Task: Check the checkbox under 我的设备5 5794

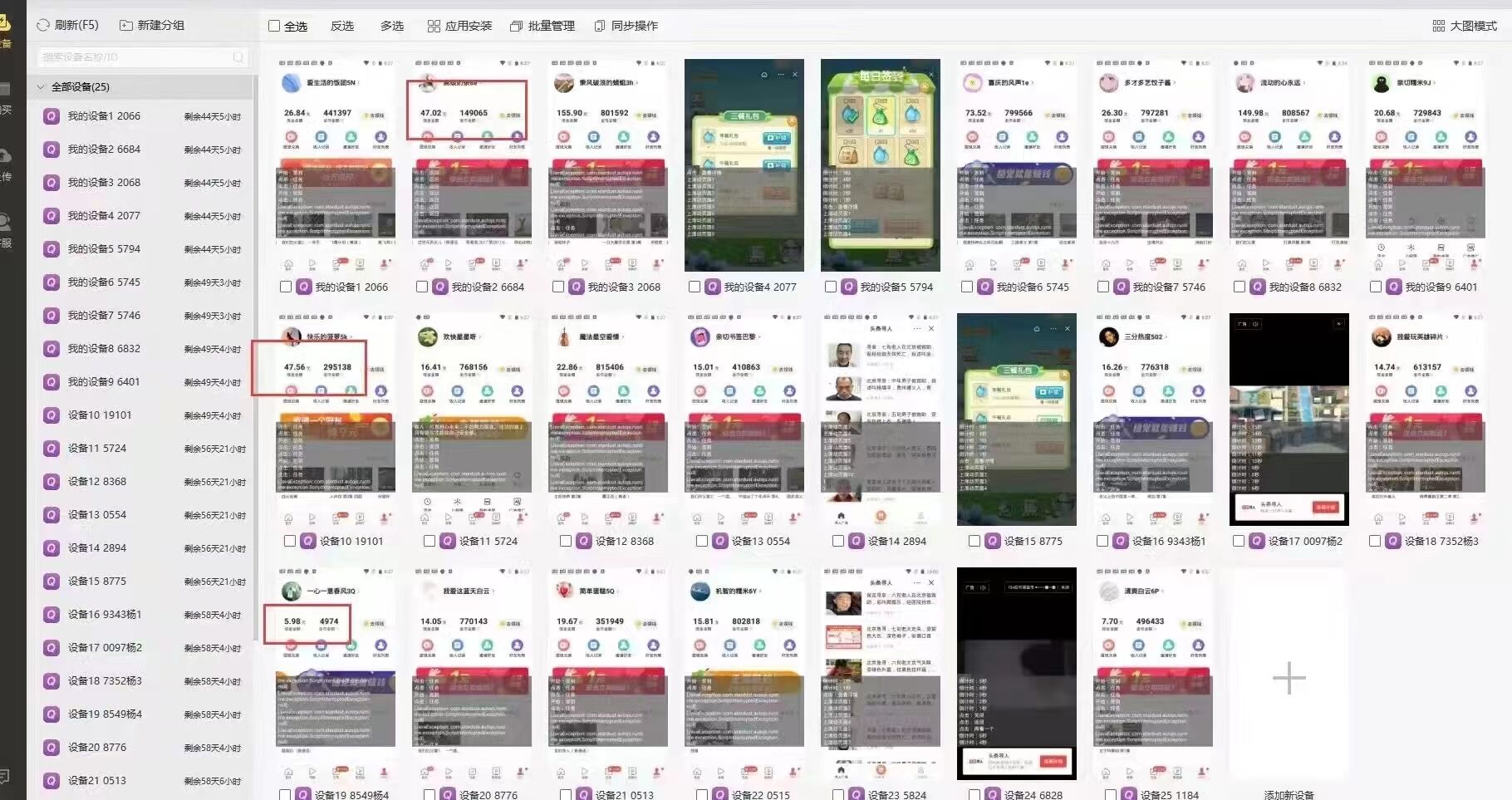Action: (x=830, y=287)
